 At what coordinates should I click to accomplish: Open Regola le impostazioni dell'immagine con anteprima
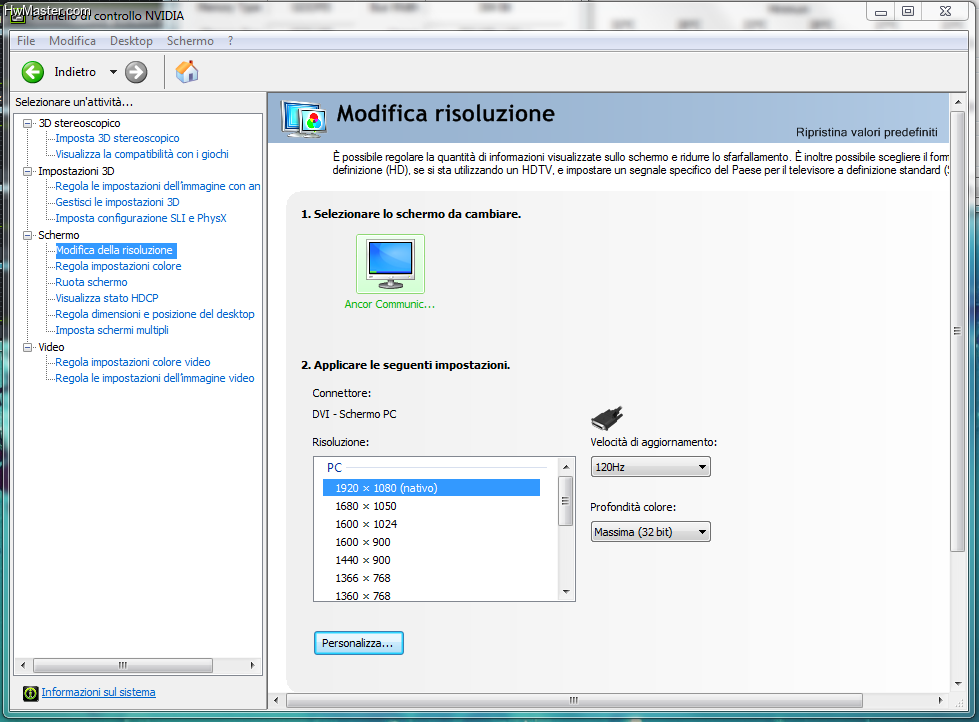157,186
